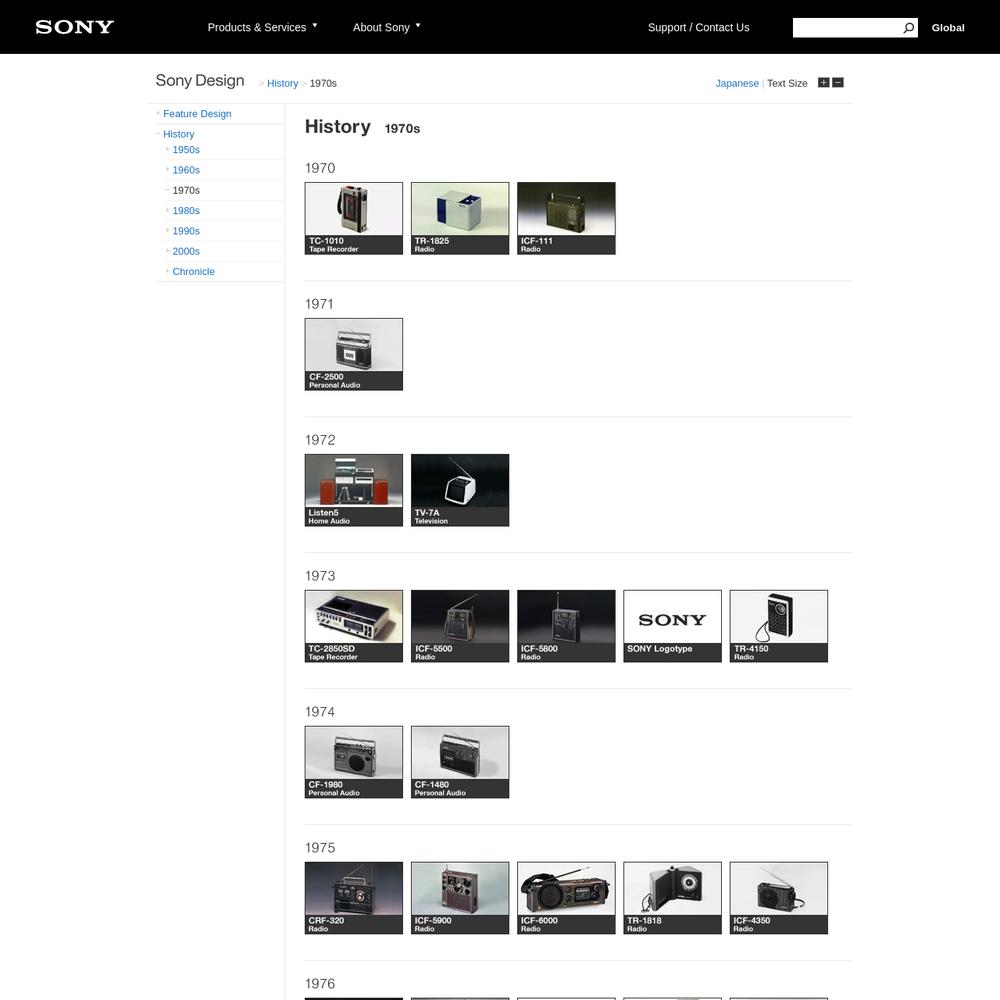Viewport: 1000px width, 1000px height.
Task: Switch to the Japanese version
Action: pyautogui.click(x=737, y=84)
